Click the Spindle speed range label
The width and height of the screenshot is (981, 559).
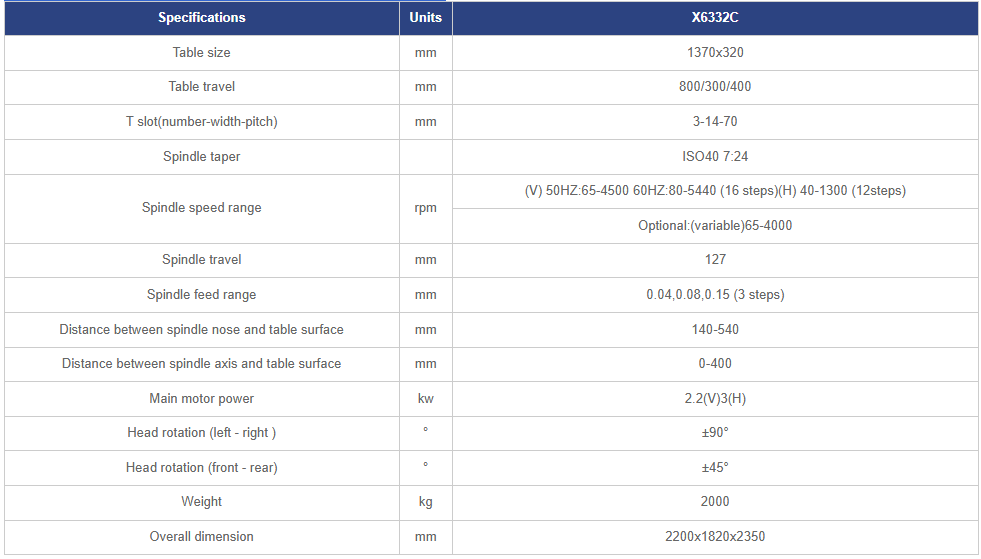click(x=201, y=208)
